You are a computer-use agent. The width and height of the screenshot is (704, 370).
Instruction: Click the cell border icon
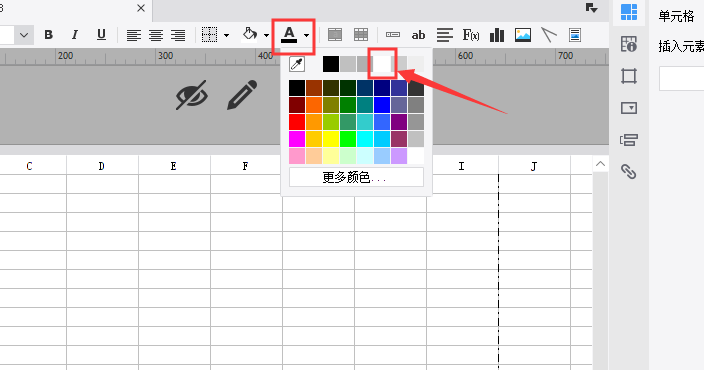[209, 35]
